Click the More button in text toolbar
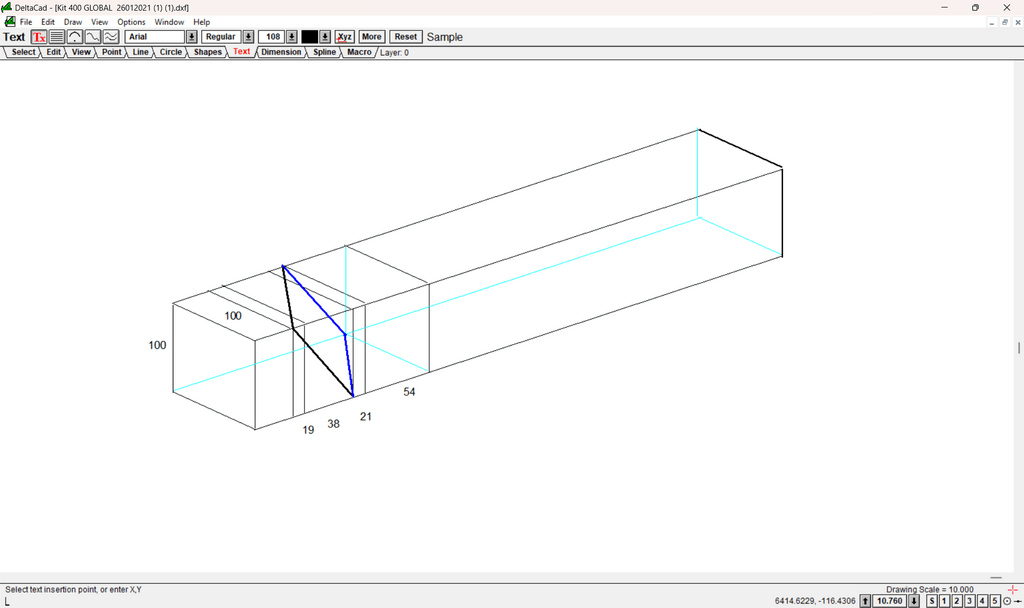 click(x=372, y=37)
